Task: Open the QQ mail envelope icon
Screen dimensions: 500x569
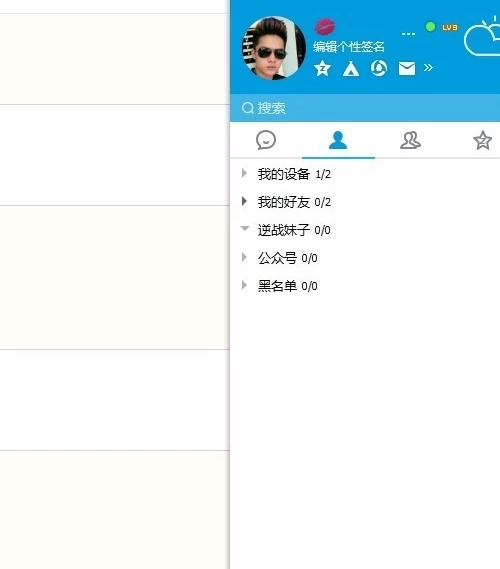Action: click(x=407, y=68)
